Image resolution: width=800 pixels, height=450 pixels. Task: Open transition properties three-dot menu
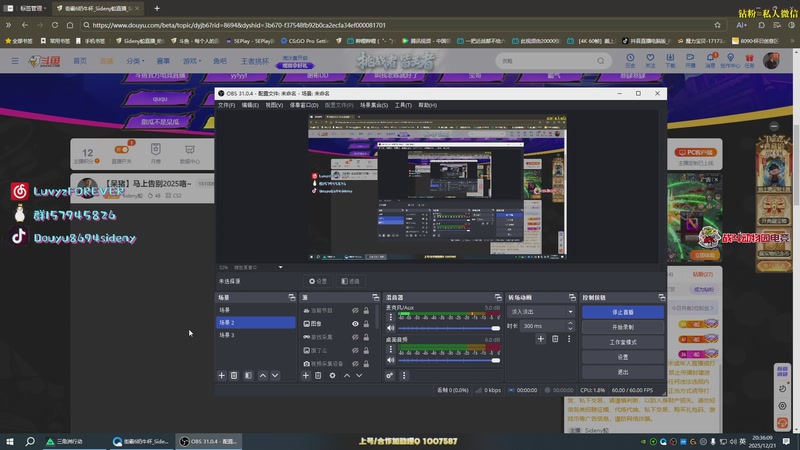[569, 339]
